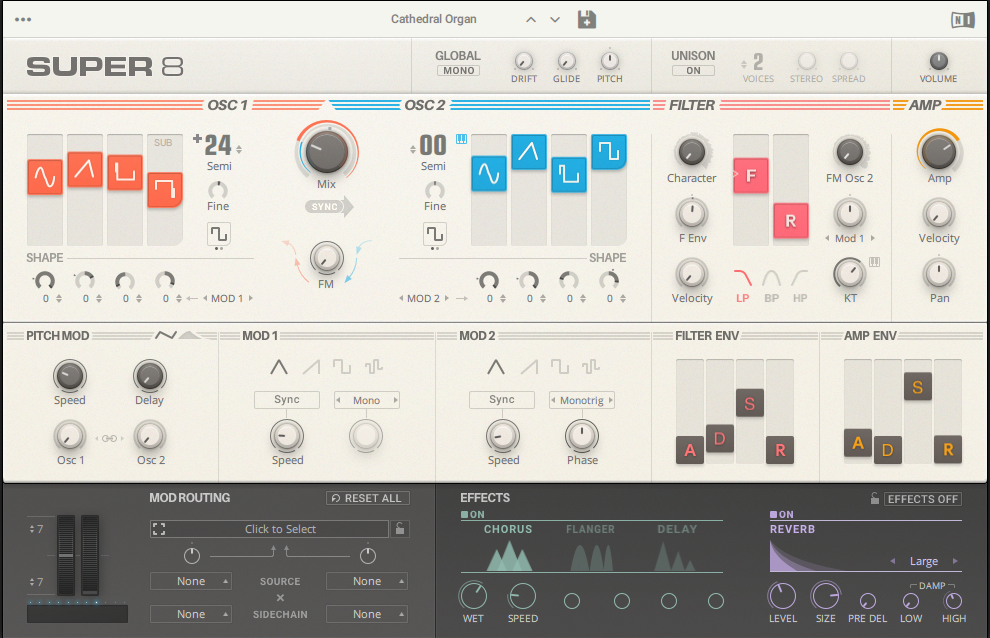
Task: Click the Native Instruments logo
Action: click(962, 20)
